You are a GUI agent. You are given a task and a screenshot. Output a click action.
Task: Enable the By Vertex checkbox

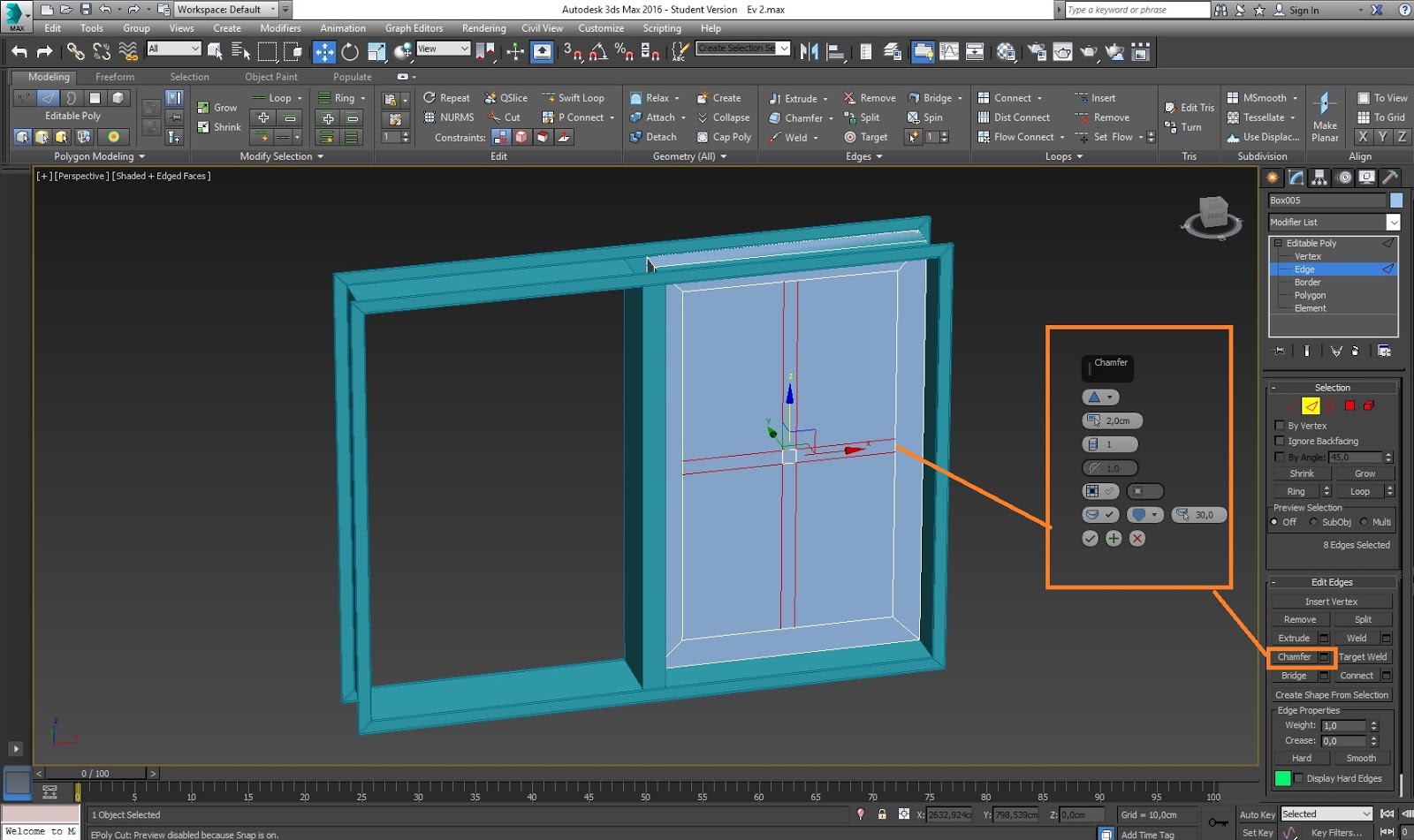click(x=1279, y=426)
